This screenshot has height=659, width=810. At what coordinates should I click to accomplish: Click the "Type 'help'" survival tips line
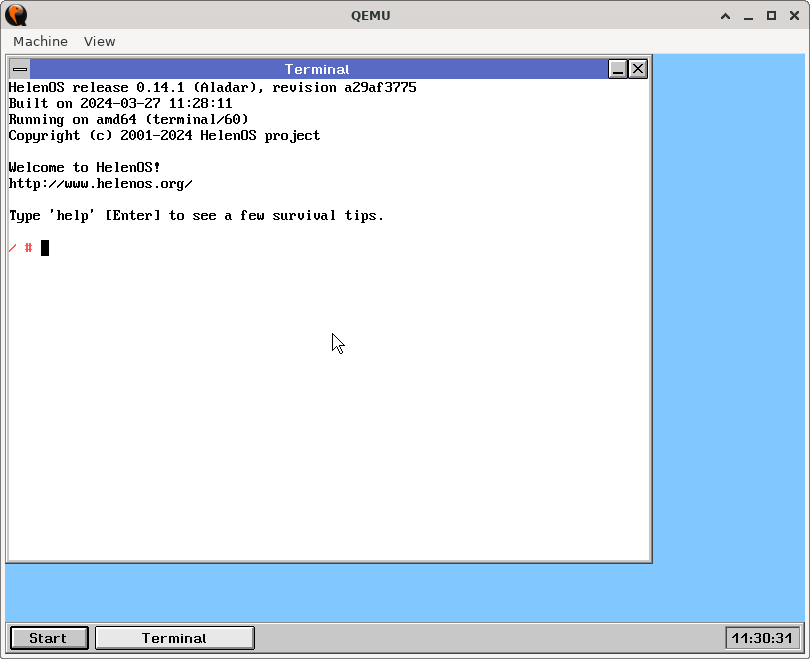[x=196, y=215]
